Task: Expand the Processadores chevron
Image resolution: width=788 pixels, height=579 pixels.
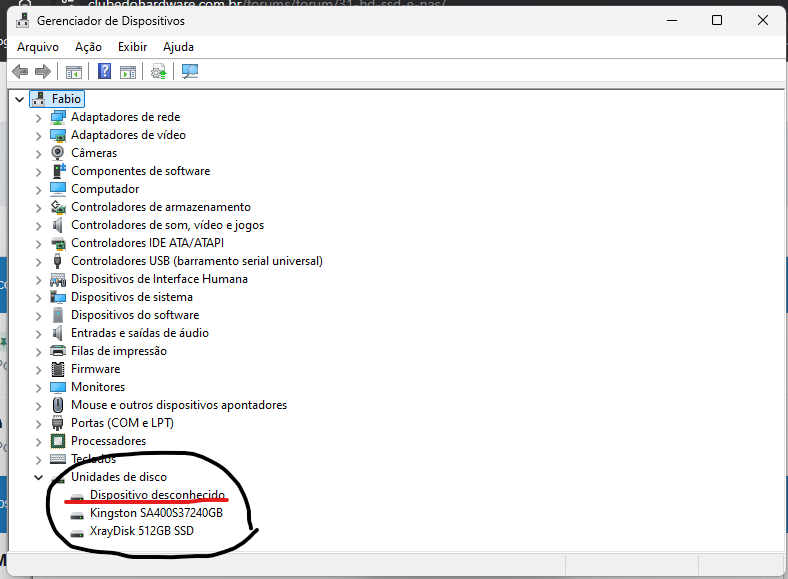Action: tap(39, 442)
